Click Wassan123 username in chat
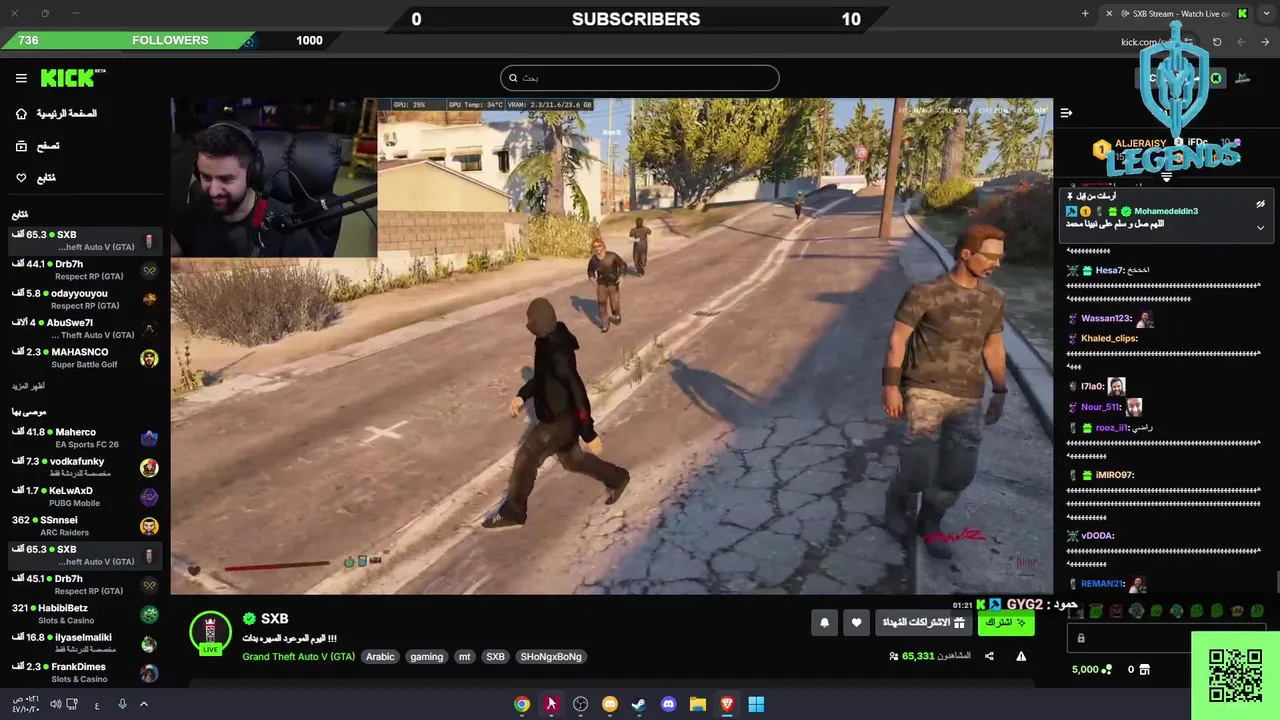Screen dimensions: 1280x720 (1106, 319)
